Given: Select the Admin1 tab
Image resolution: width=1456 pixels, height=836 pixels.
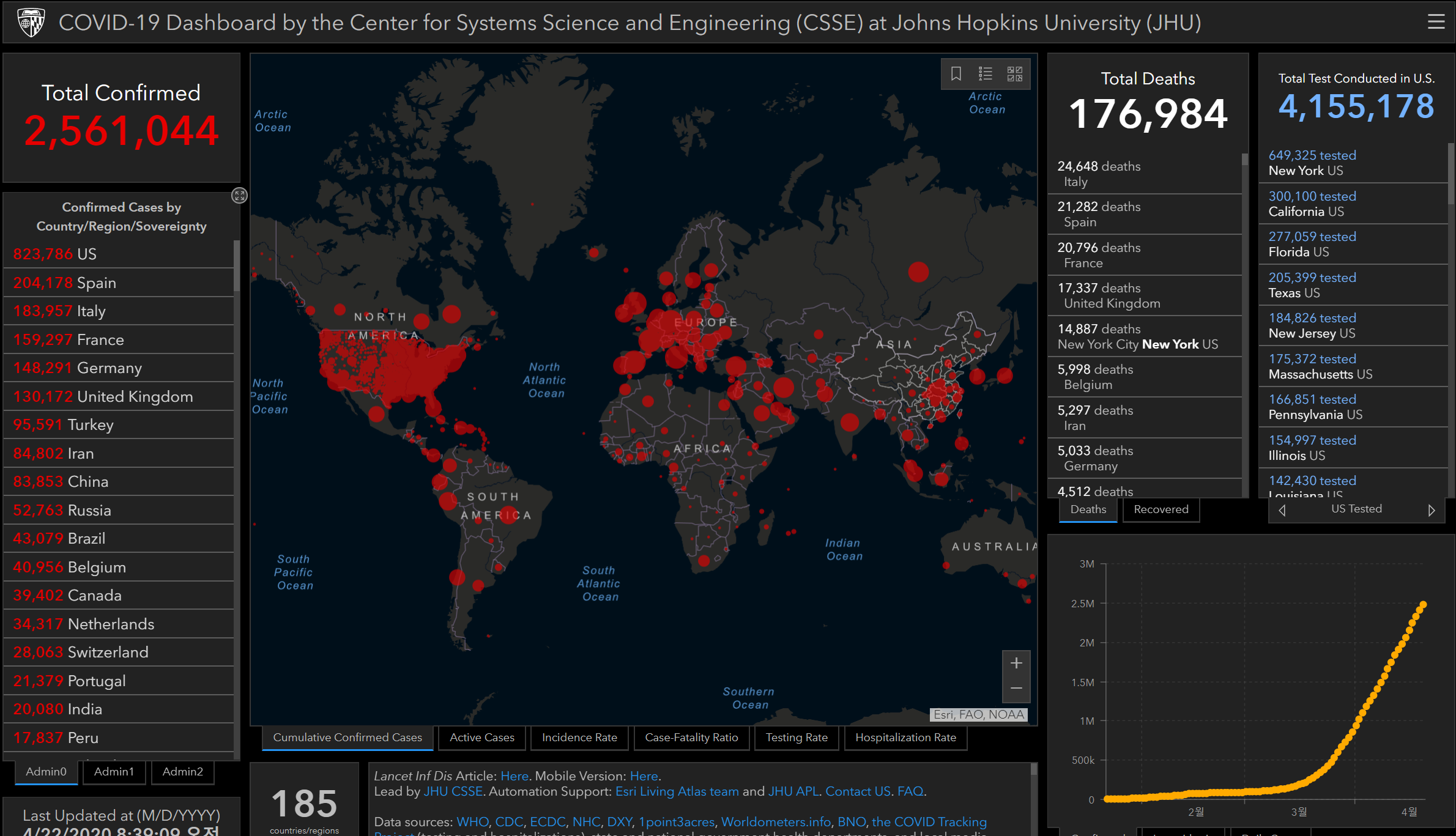Looking at the screenshot, I should pyautogui.click(x=114, y=772).
